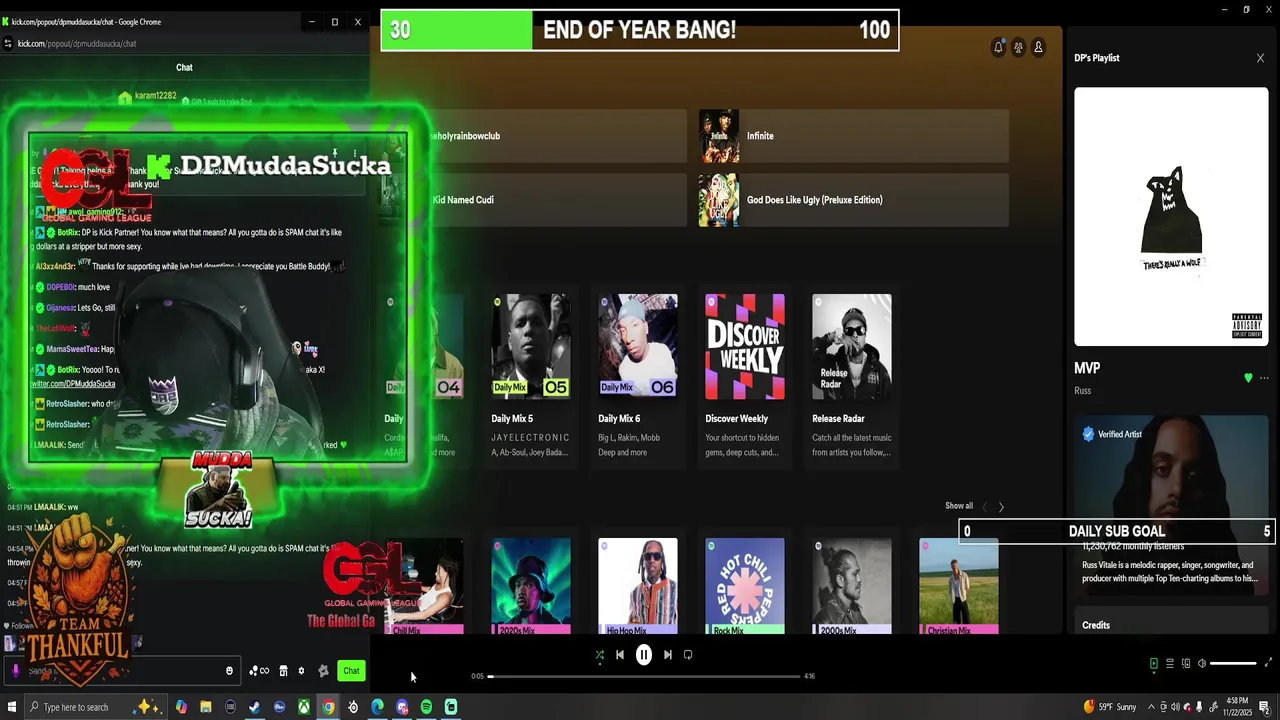Show hidden system tray icons

click(x=1151, y=707)
